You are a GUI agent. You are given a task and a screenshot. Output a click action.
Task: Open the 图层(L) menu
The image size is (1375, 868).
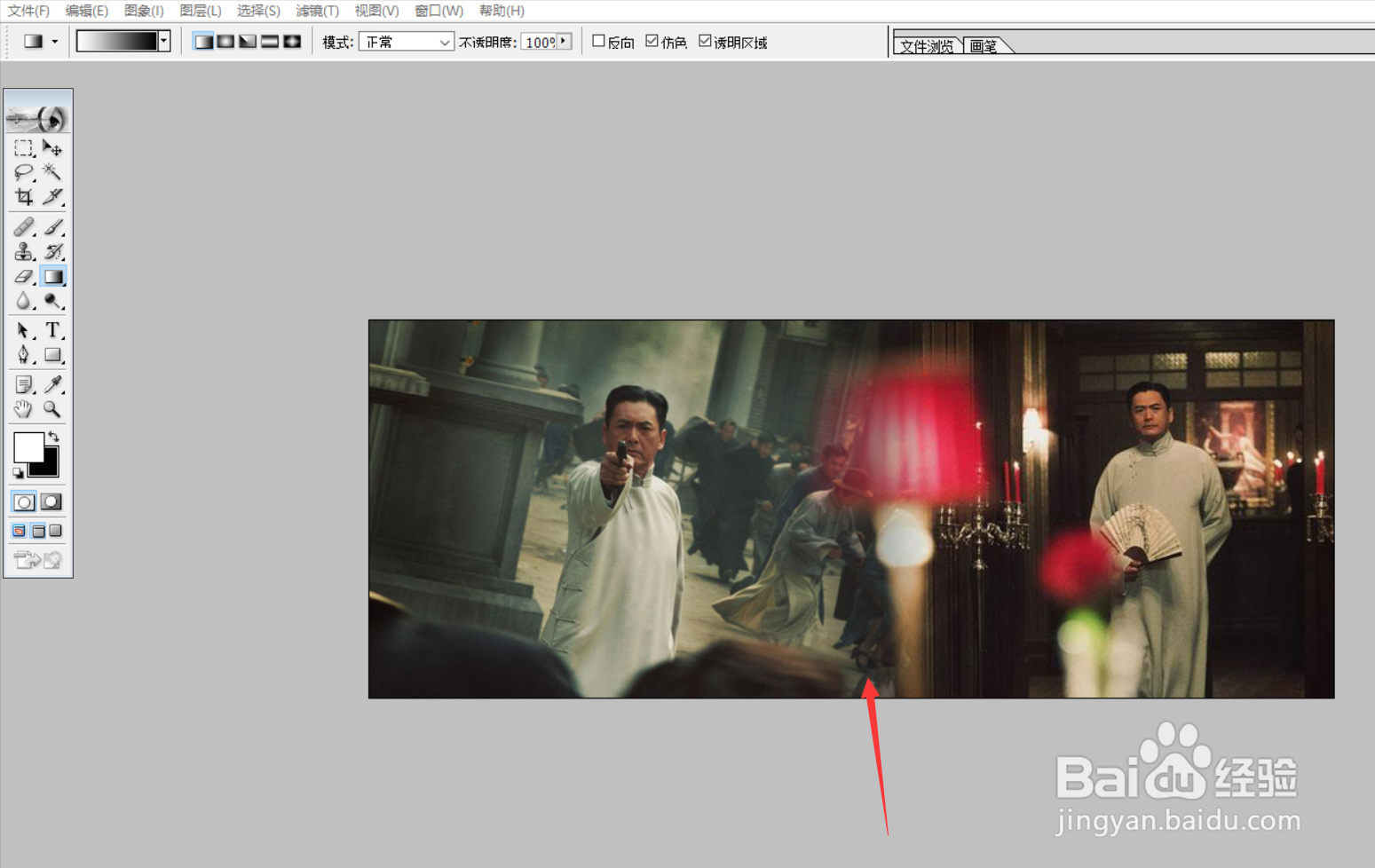[x=201, y=11]
